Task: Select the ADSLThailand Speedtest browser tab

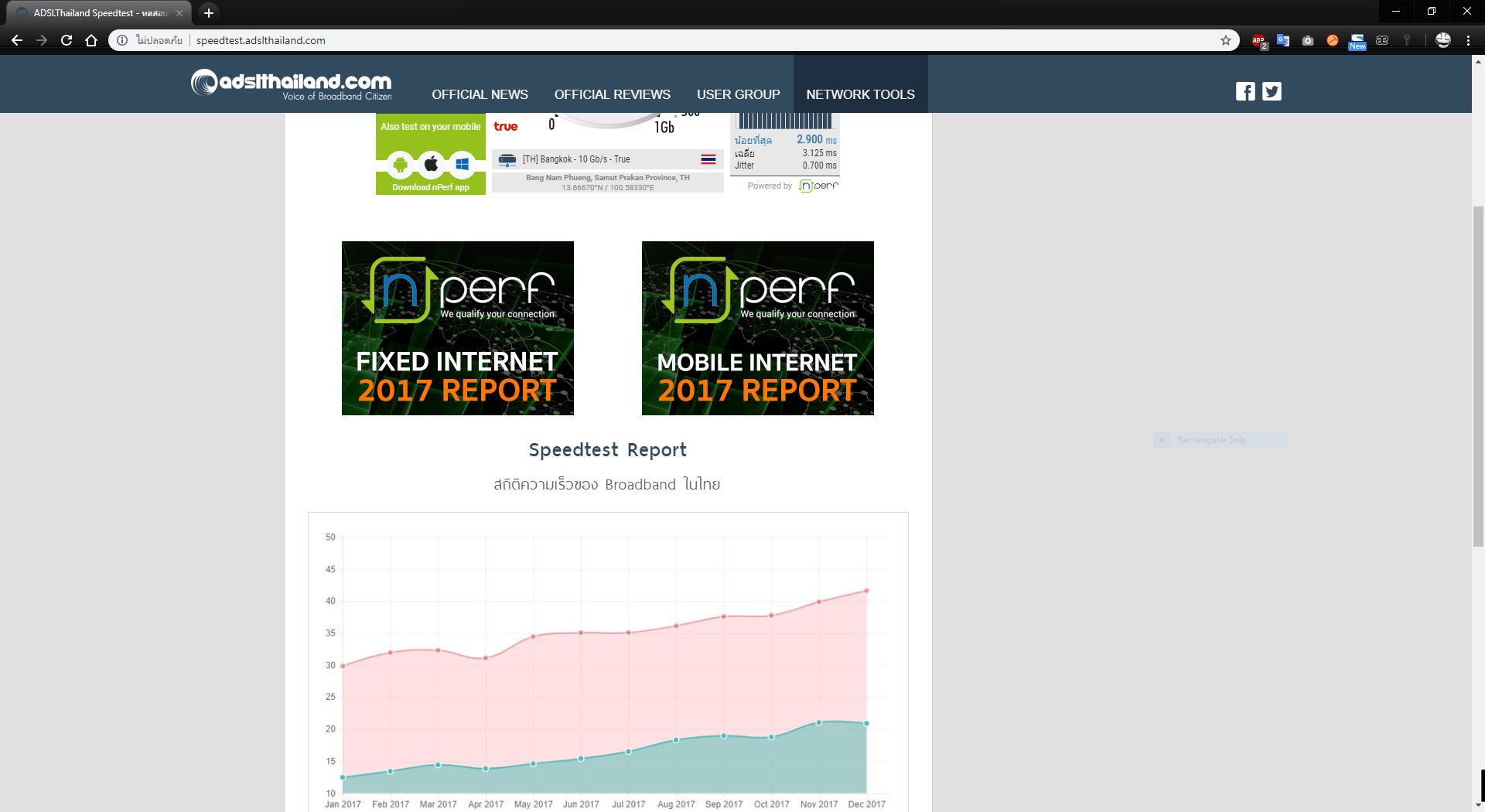Action: point(98,13)
